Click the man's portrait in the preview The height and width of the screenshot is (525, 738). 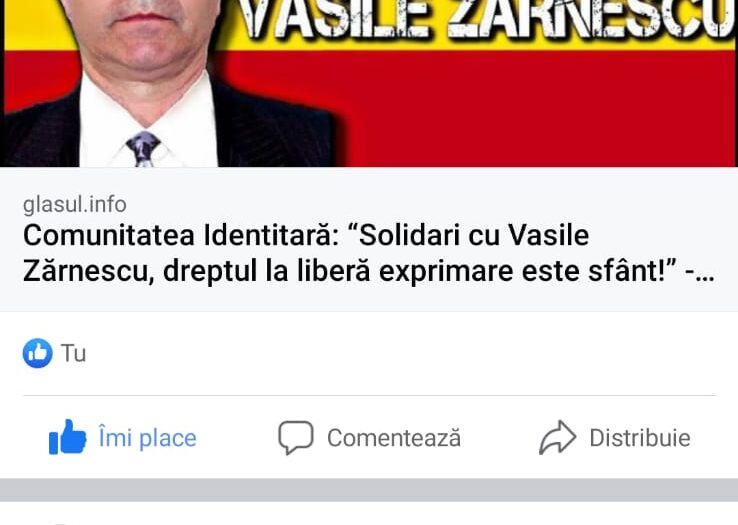pos(160,83)
